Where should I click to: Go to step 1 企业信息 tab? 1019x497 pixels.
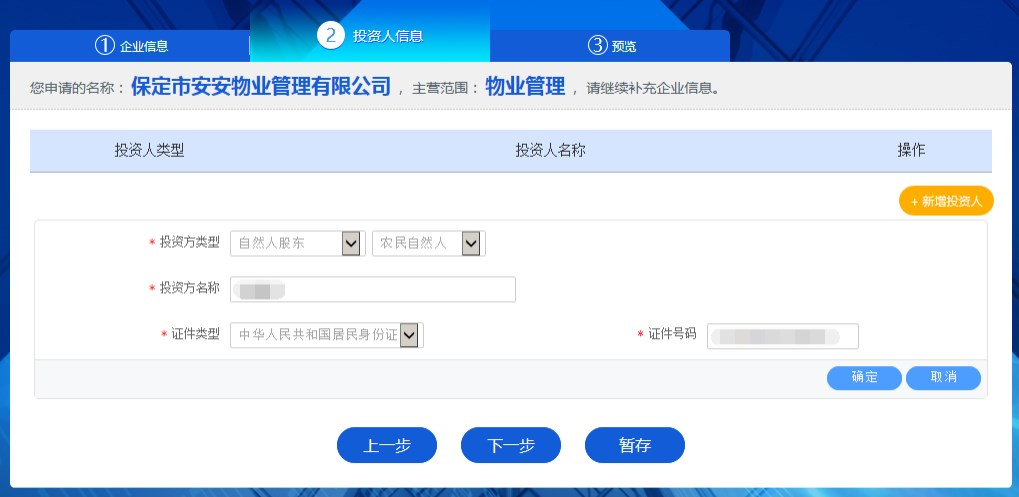[x=130, y=45]
